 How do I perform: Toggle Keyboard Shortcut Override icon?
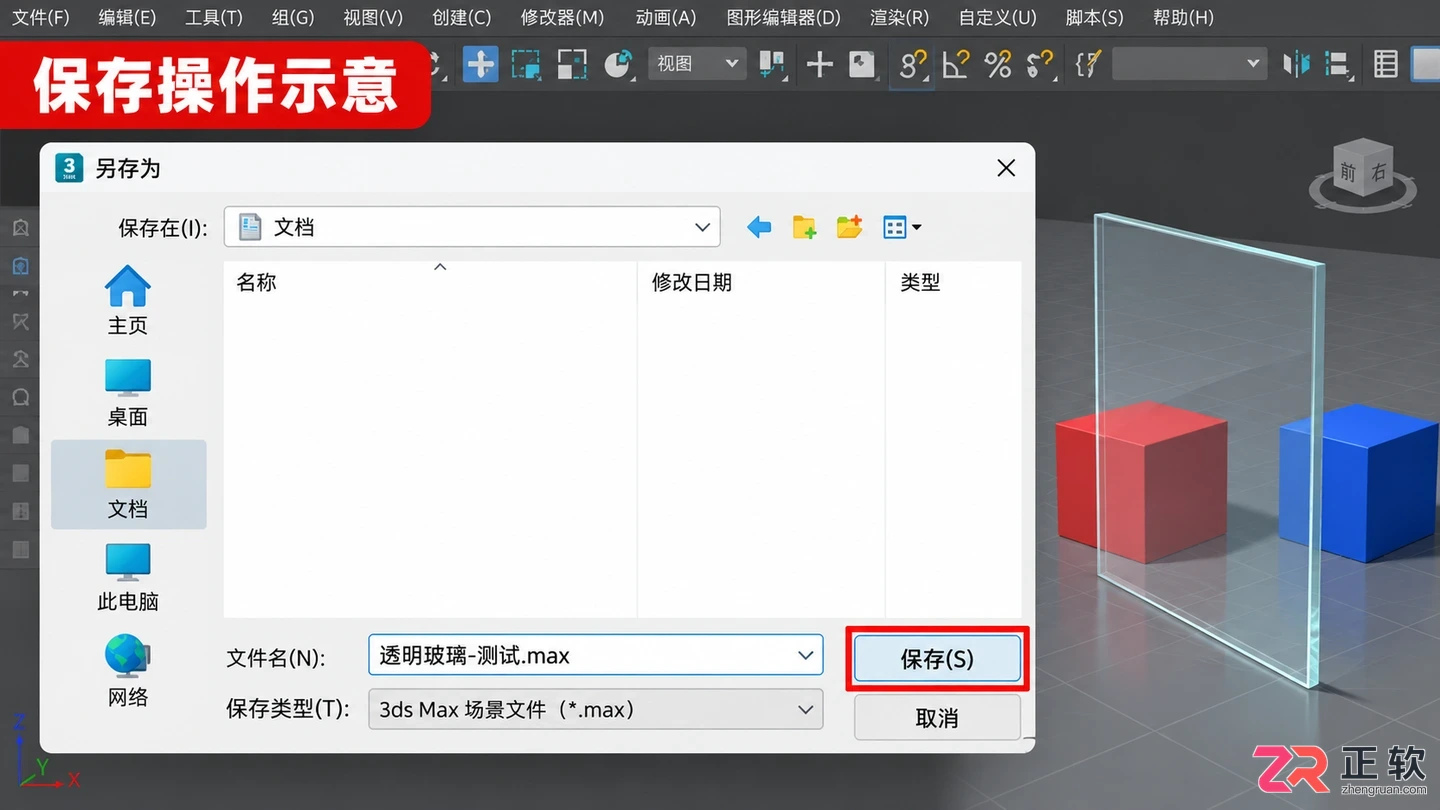[x=861, y=64]
